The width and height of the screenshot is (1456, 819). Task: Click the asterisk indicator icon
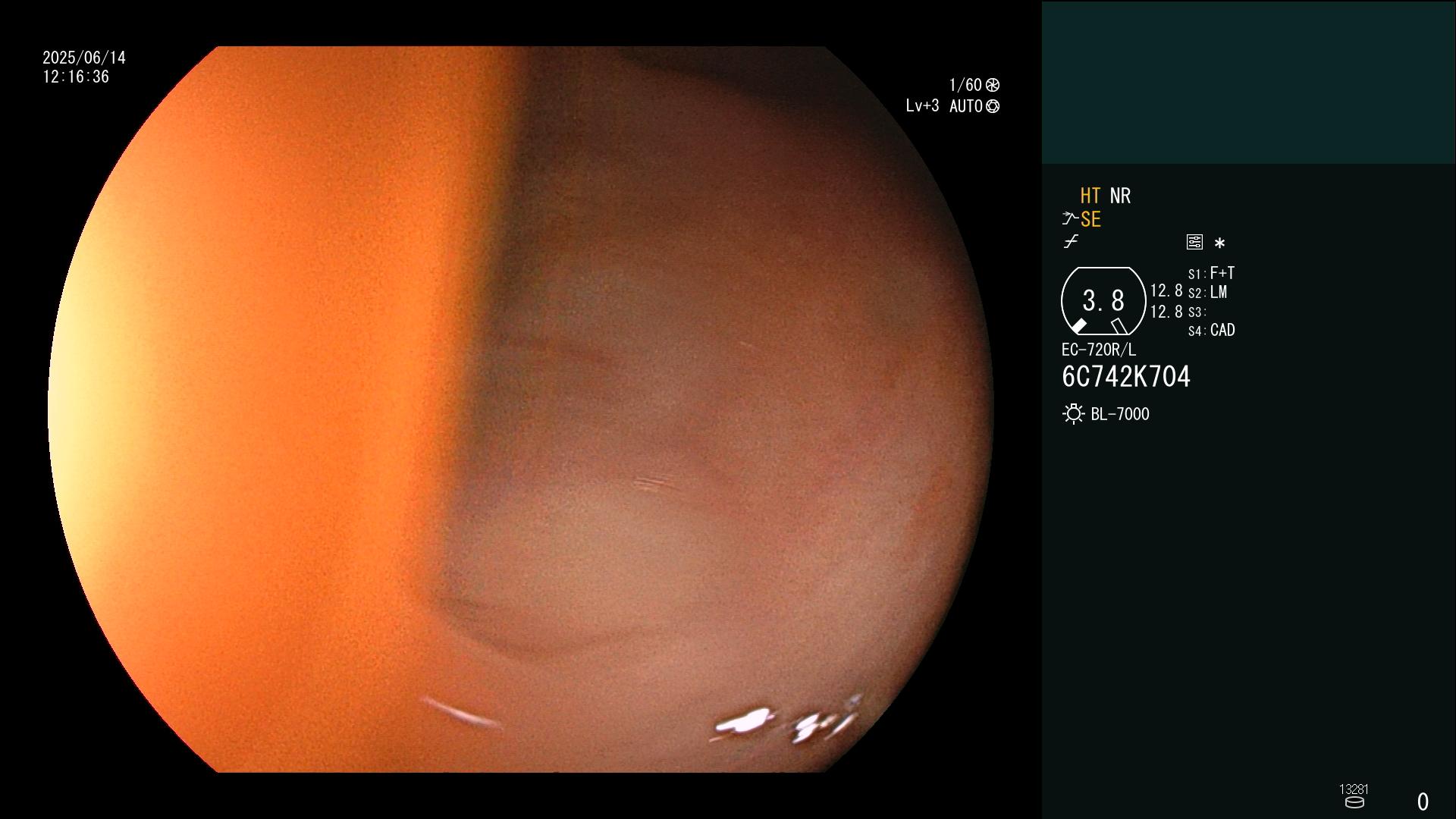coord(1219,243)
